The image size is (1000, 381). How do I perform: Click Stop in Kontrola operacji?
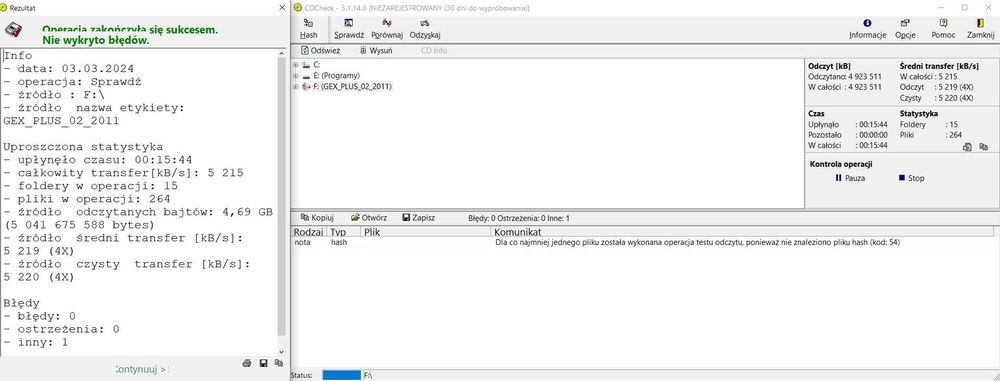point(911,178)
